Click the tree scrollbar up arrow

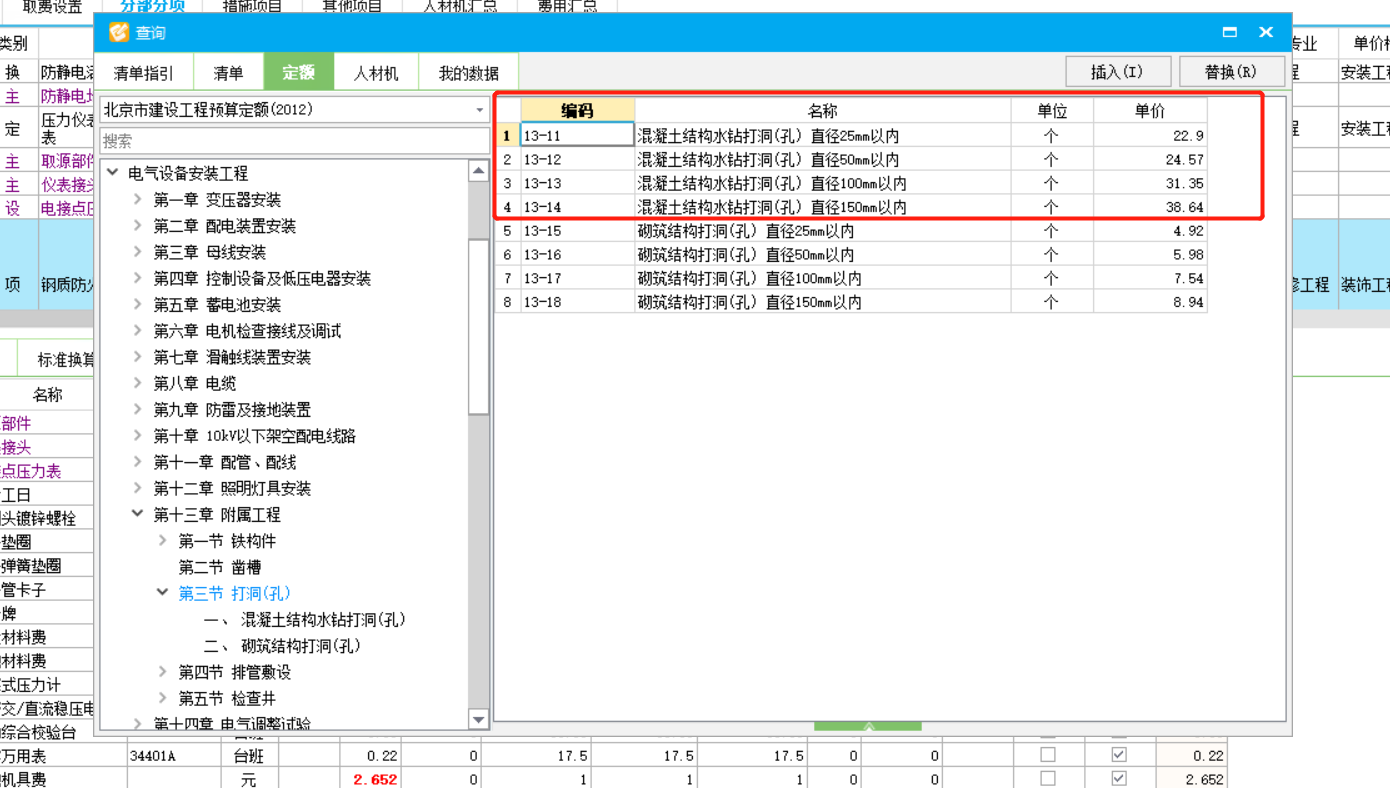[478, 171]
